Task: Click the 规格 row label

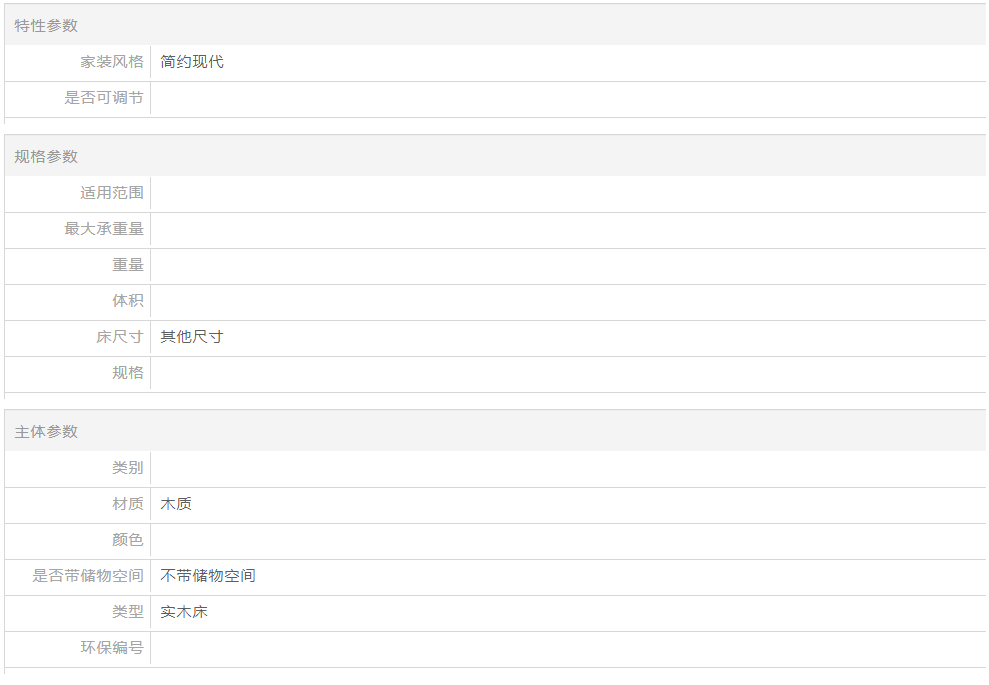Action: pyautogui.click(x=128, y=373)
